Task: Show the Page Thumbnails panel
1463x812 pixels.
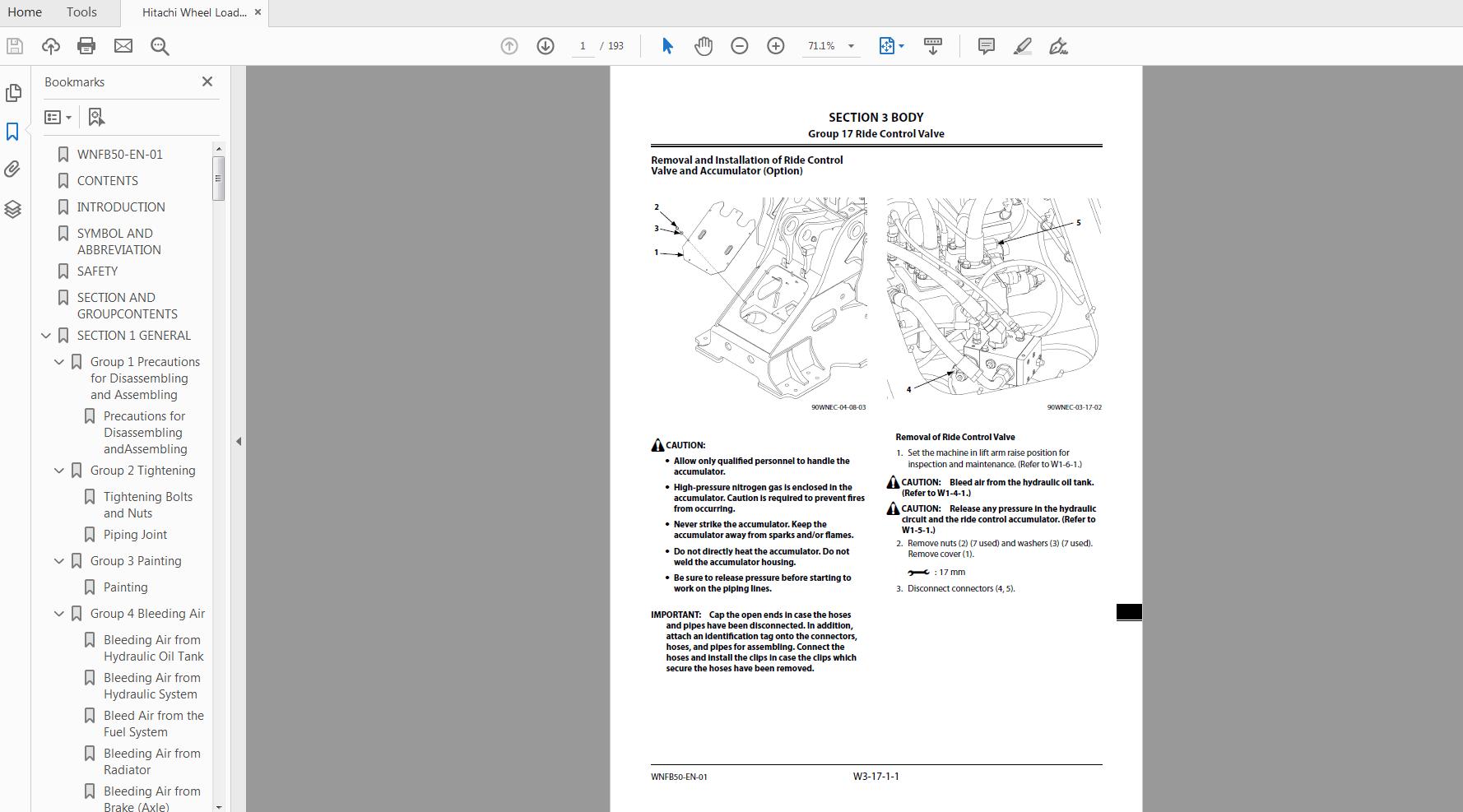Action: pos(14,93)
